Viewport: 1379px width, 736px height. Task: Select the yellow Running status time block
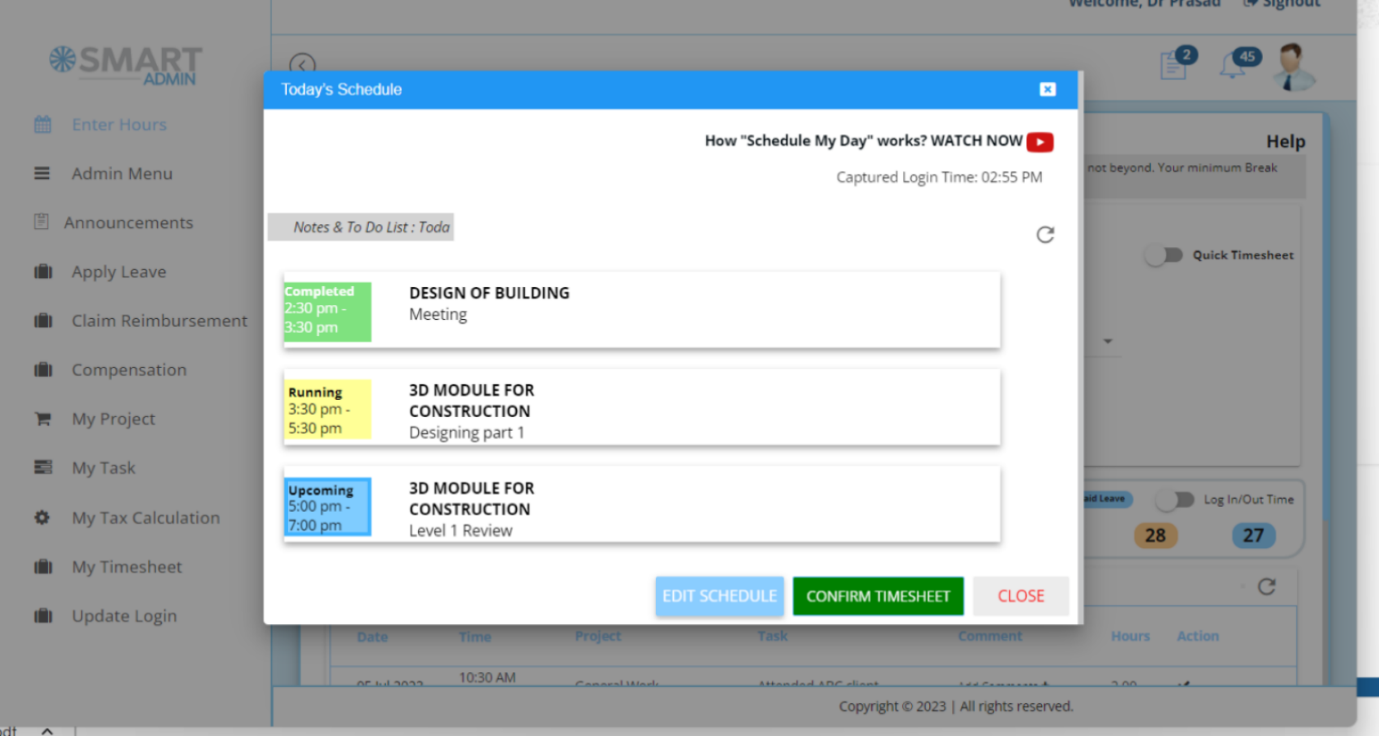pos(328,410)
